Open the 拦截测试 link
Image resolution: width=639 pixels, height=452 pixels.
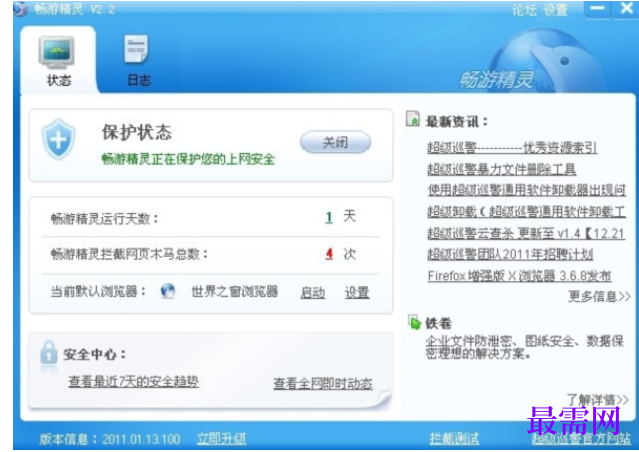point(454,439)
